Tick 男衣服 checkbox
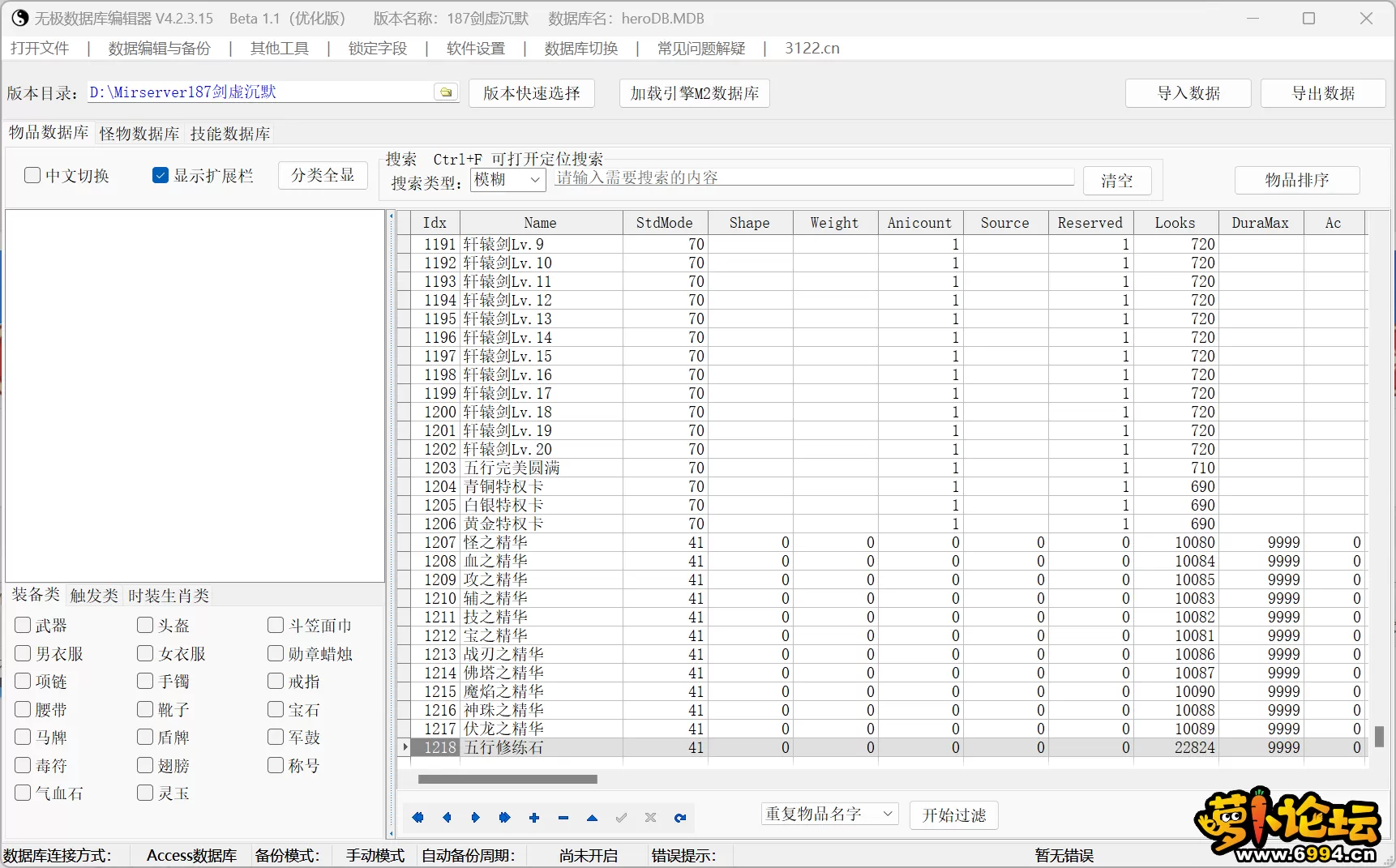 pyautogui.click(x=23, y=653)
